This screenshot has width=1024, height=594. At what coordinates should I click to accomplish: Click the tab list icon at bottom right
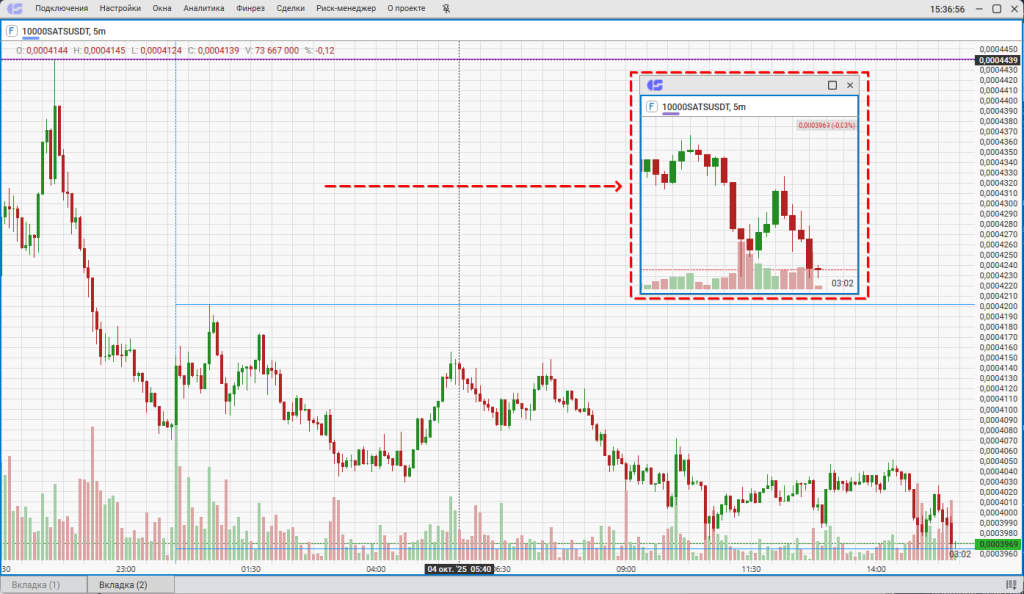pos(1013,584)
